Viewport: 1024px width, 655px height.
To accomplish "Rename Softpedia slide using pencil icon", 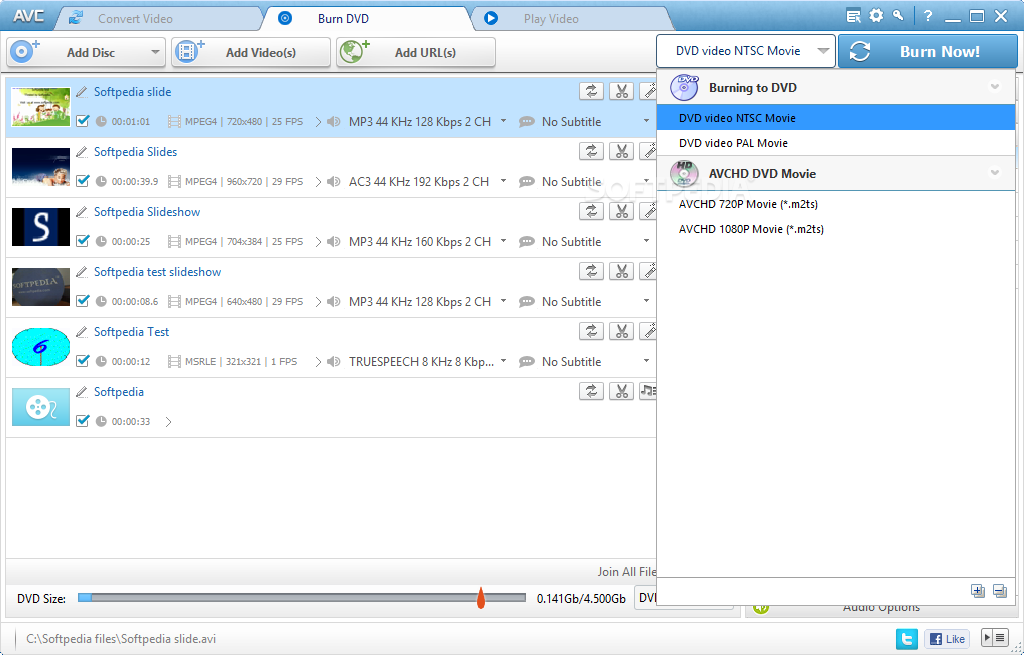I will tap(82, 92).
